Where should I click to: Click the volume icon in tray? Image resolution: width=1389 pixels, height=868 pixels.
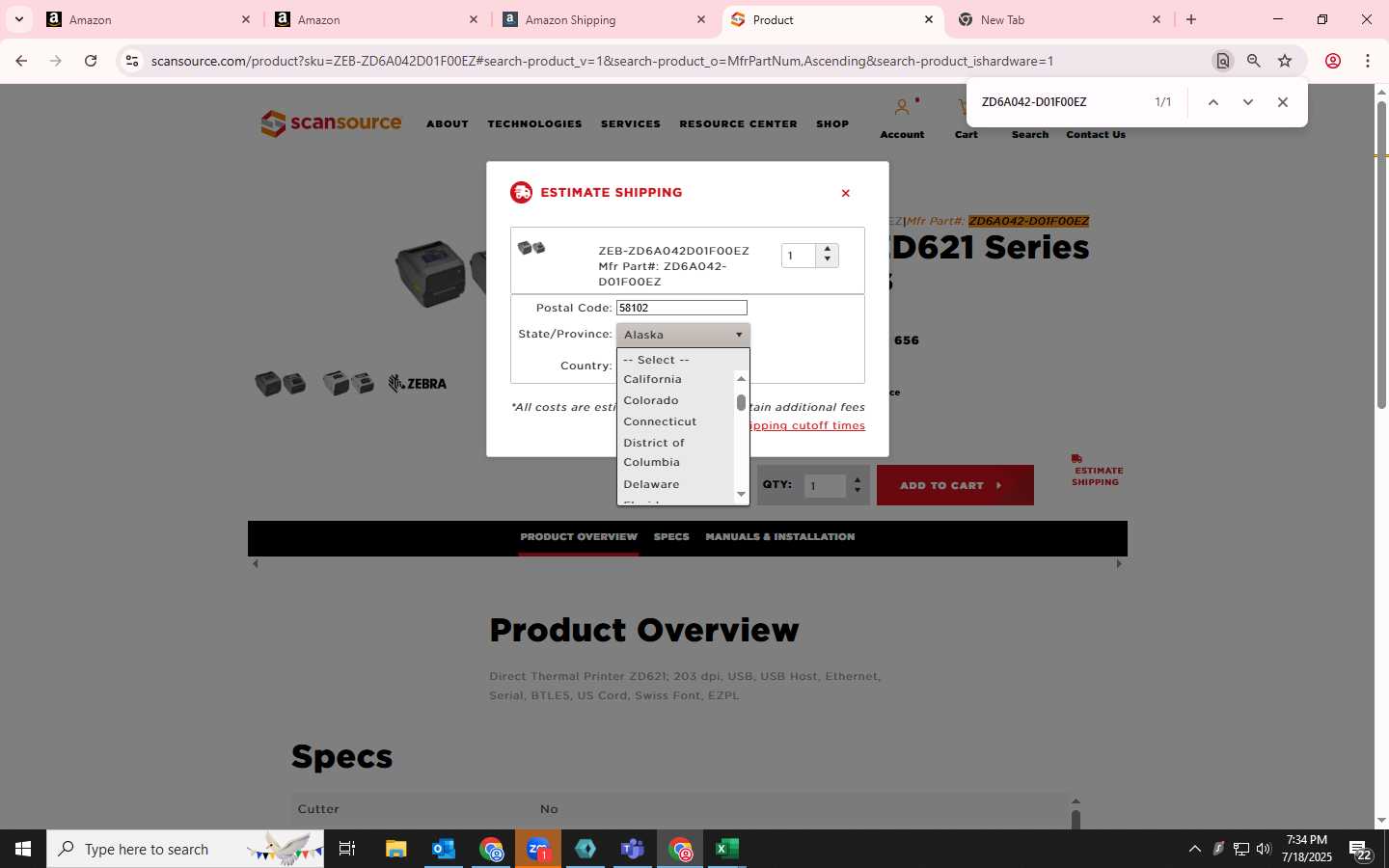(1264, 849)
